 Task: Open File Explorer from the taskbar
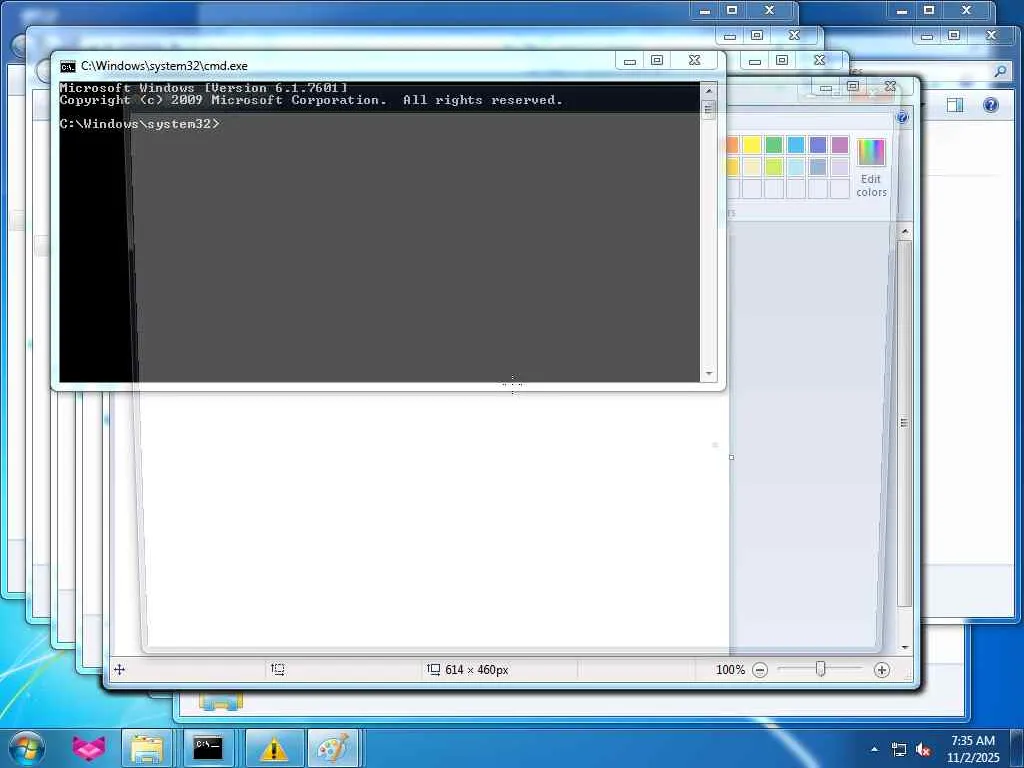[x=147, y=748]
